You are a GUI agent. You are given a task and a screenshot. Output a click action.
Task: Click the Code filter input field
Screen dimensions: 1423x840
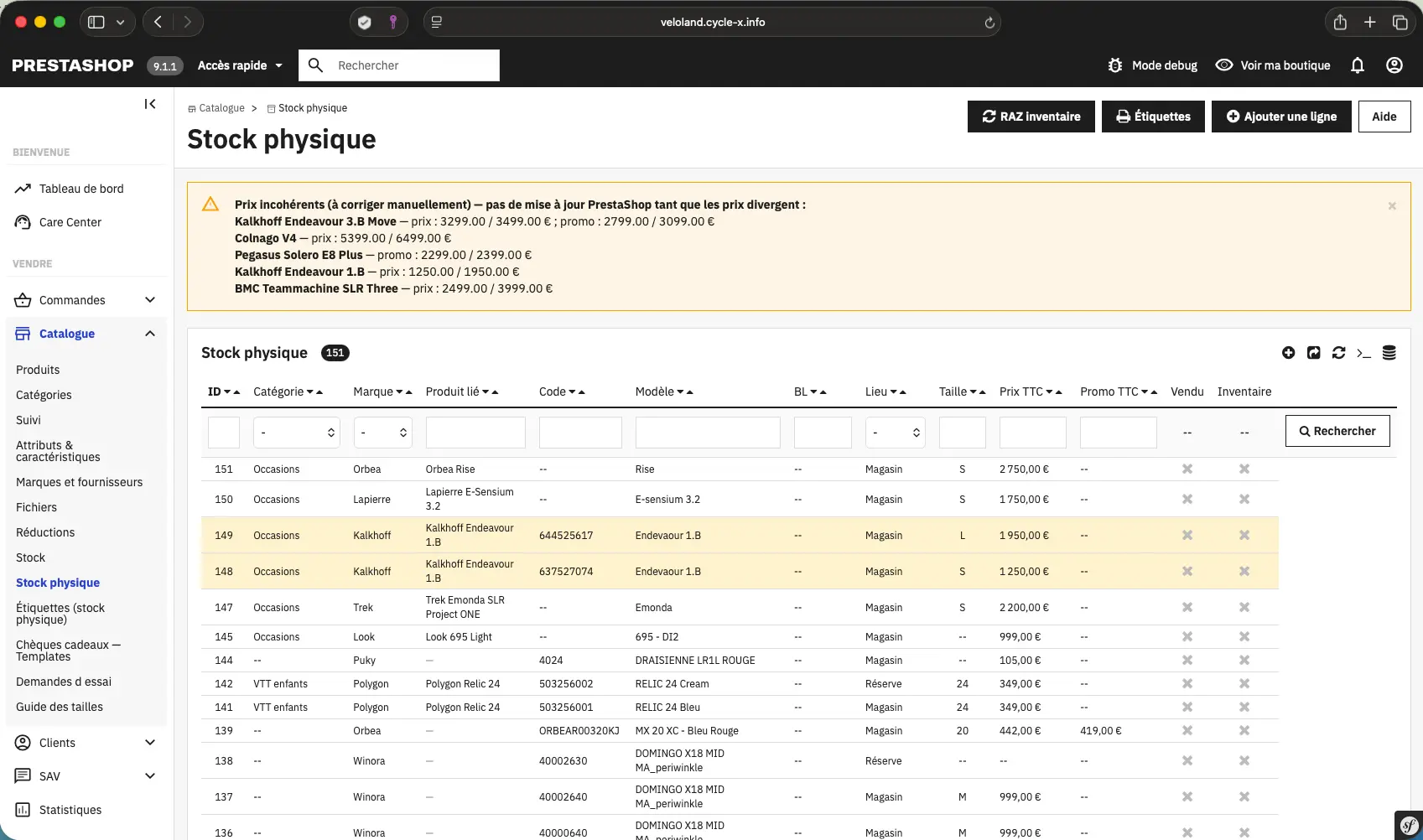coord(580,433)
